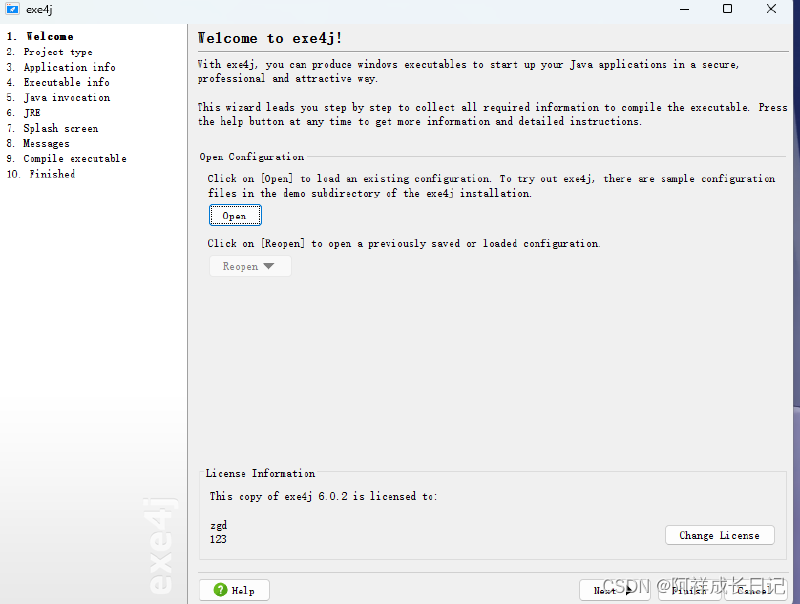Select step 1 Welcome in the sidebar
Screen dimensions: 800x604
pyautogui.click(x=40, y=37)
